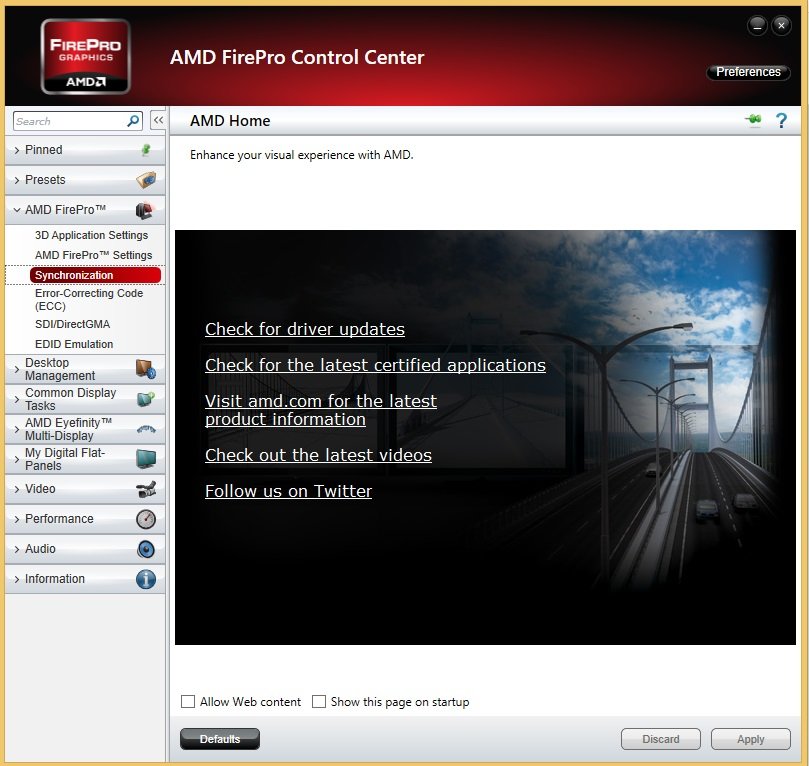Open EDID Emulation page
Screen dimensions: 809x766
pyautogui.click(x=74, y=344)
